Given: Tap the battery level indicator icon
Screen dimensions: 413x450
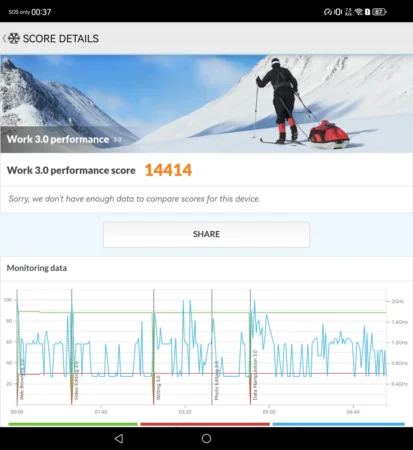Looking at the screenshot, I should 379,12.
